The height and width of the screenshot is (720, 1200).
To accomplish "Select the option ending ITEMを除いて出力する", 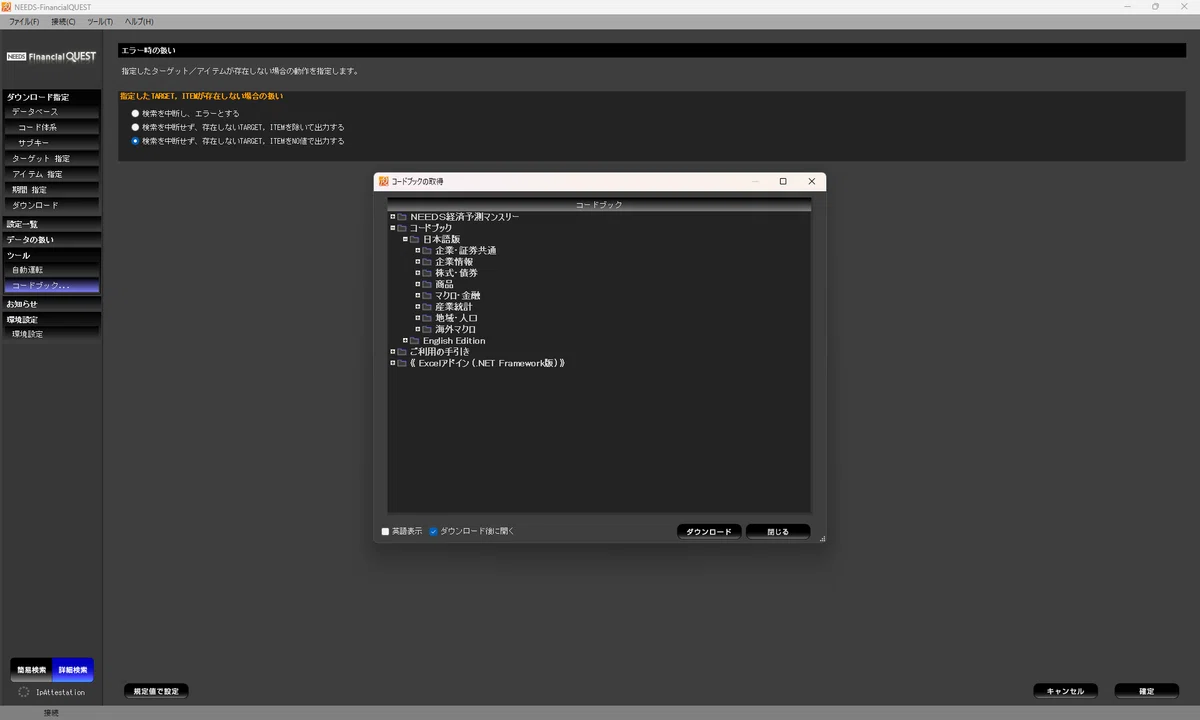I will pyautogui.click(x=136, y=128).
